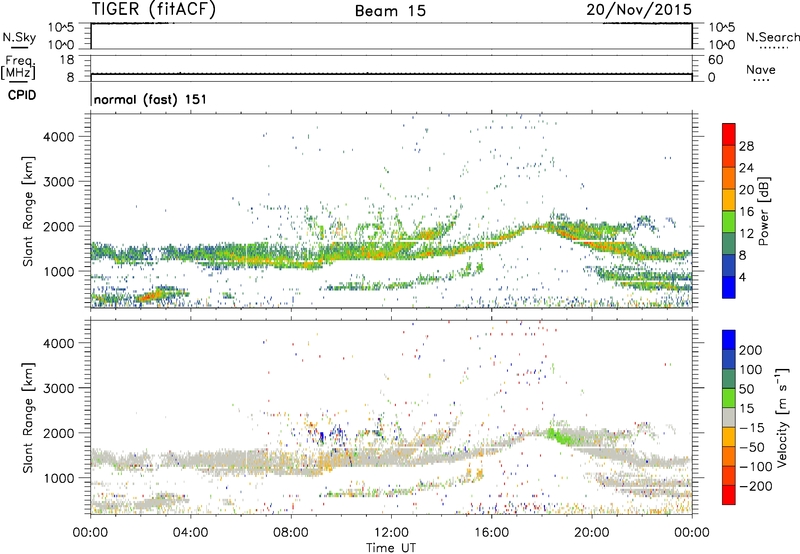Pick the gray -15 to 15 Velocity swatch
Screen dimensions: 800x554
coord(729,417)
